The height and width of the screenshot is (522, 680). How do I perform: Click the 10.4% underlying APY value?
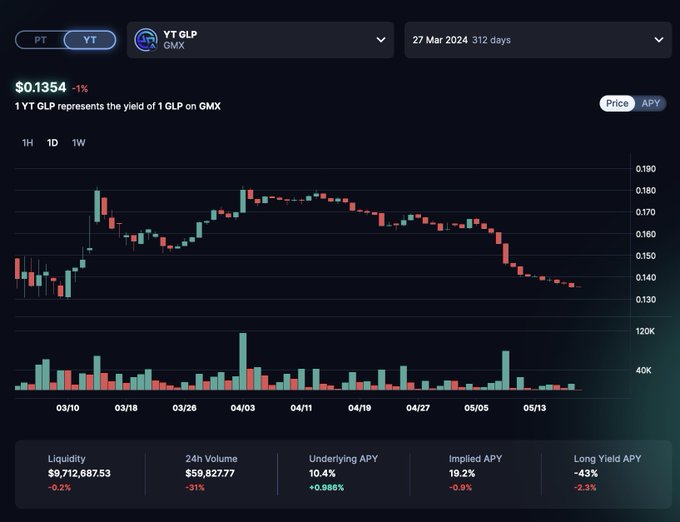click(x=322, y=473)
